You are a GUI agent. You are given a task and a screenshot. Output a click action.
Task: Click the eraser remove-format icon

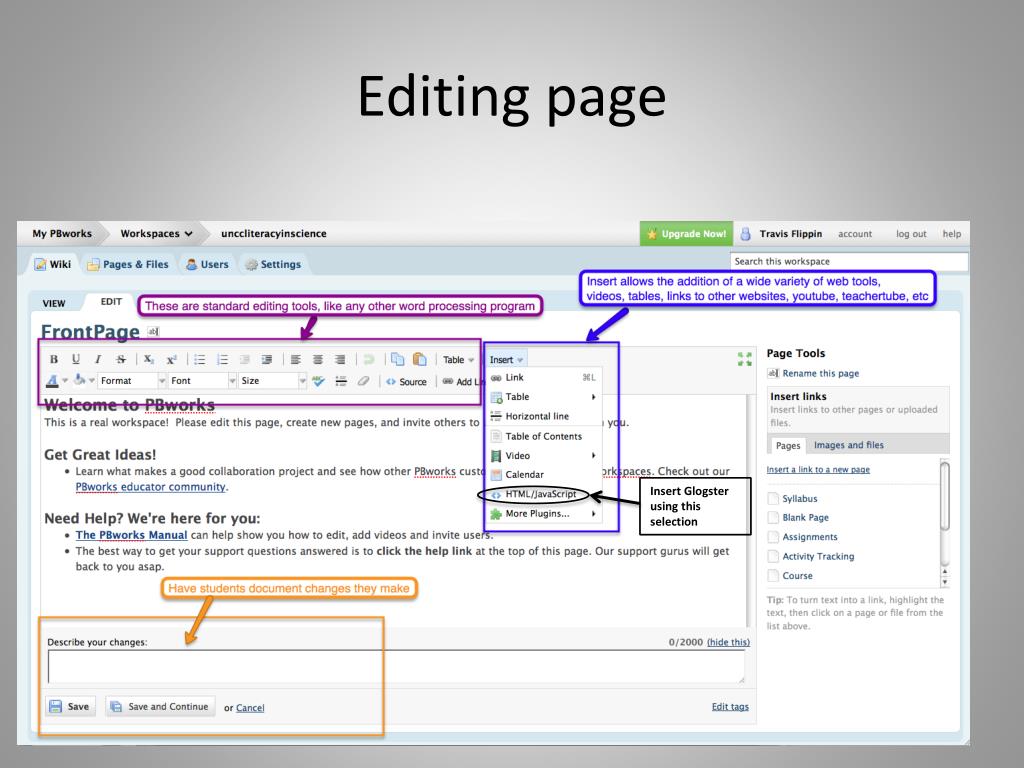click(363, 381)
